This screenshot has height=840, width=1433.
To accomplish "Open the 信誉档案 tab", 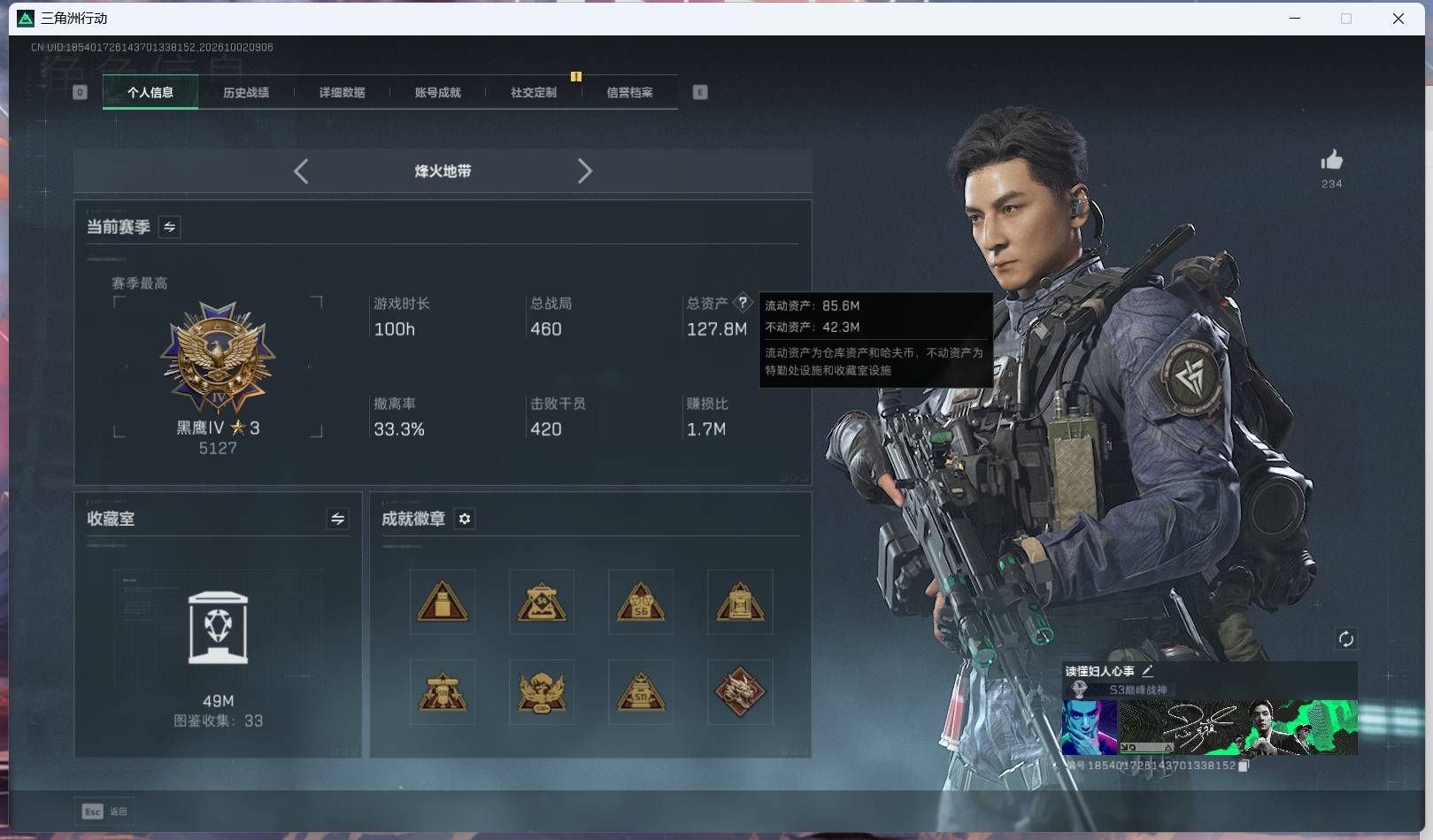I will [x=629, y=92].
